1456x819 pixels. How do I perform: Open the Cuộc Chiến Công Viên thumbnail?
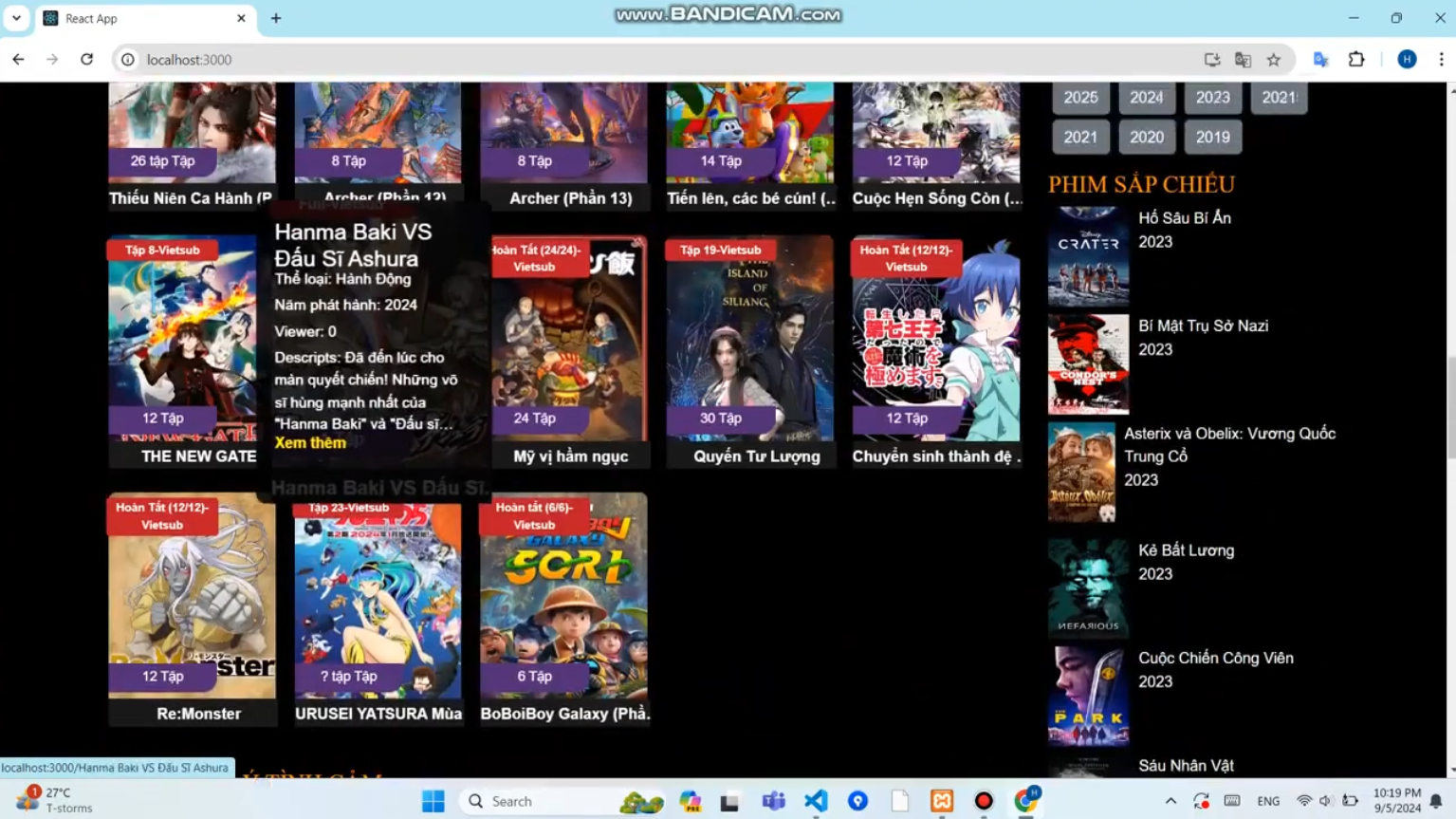(x=1088, y=696)
